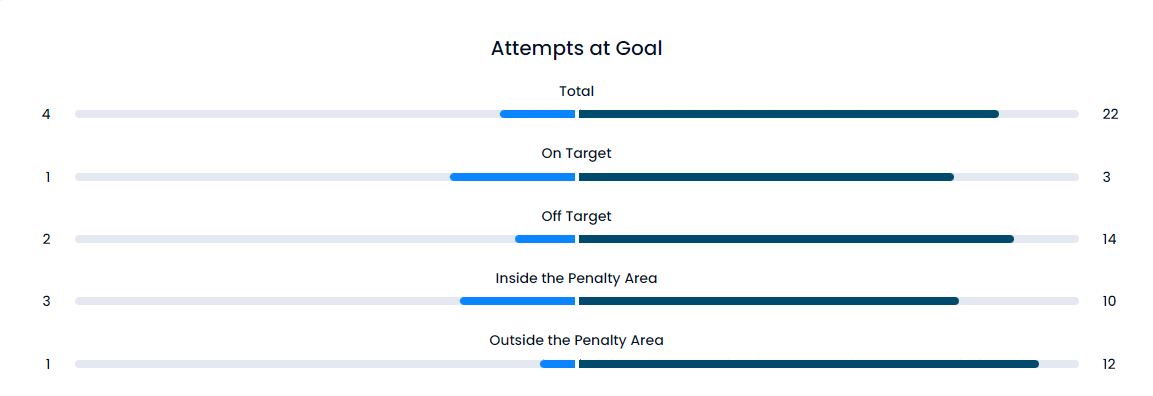Screen dimensions: 1153x396
Task: Click light blue Inside the Penalty Area bar
Action: (x=517, y=301)
